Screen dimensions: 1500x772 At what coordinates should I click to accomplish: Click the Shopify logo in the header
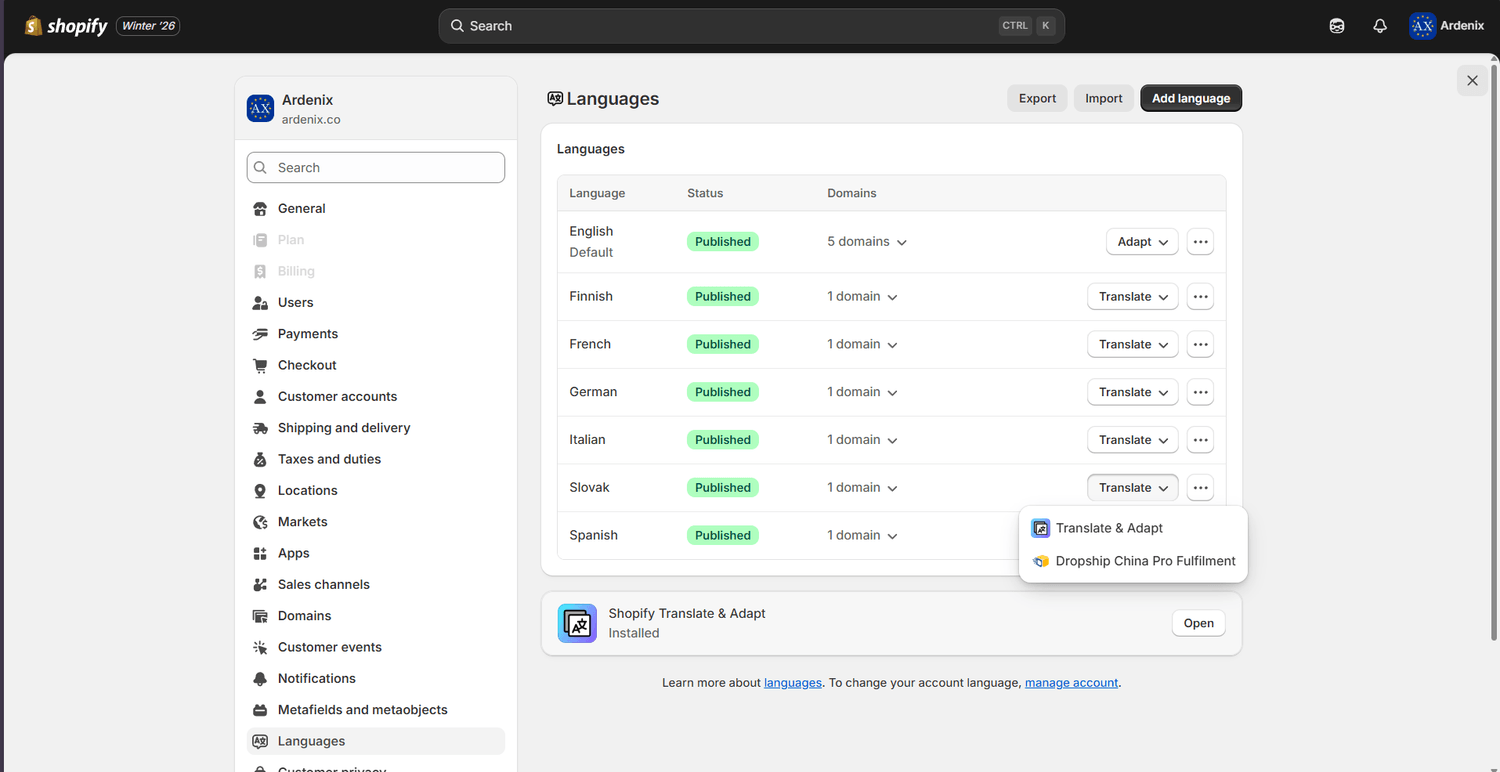pos(66,26)
